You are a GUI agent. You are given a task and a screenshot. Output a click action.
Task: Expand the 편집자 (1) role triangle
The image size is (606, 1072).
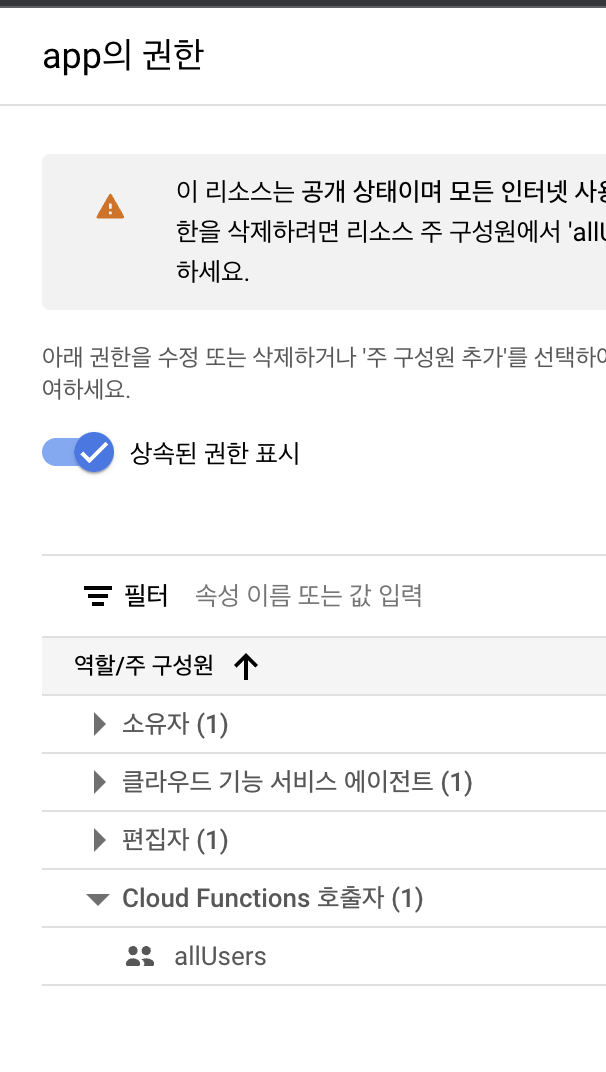click(100, 840)
